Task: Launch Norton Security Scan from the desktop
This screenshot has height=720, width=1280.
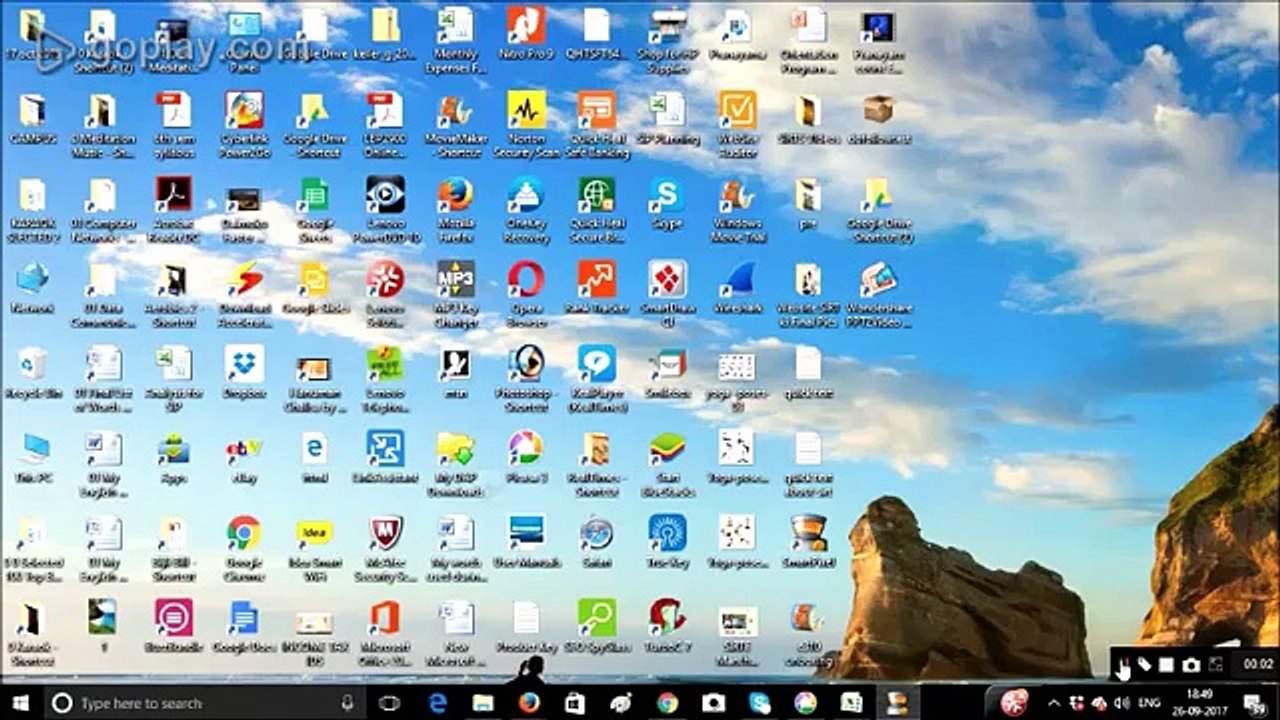Action: 526,124
